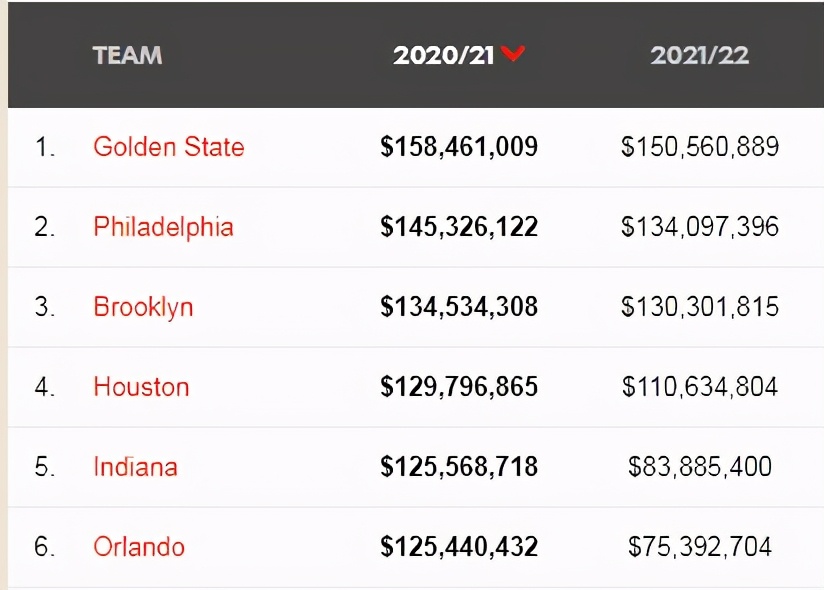
Task: Click rank number 1 in first row
Action: (45, 147)
